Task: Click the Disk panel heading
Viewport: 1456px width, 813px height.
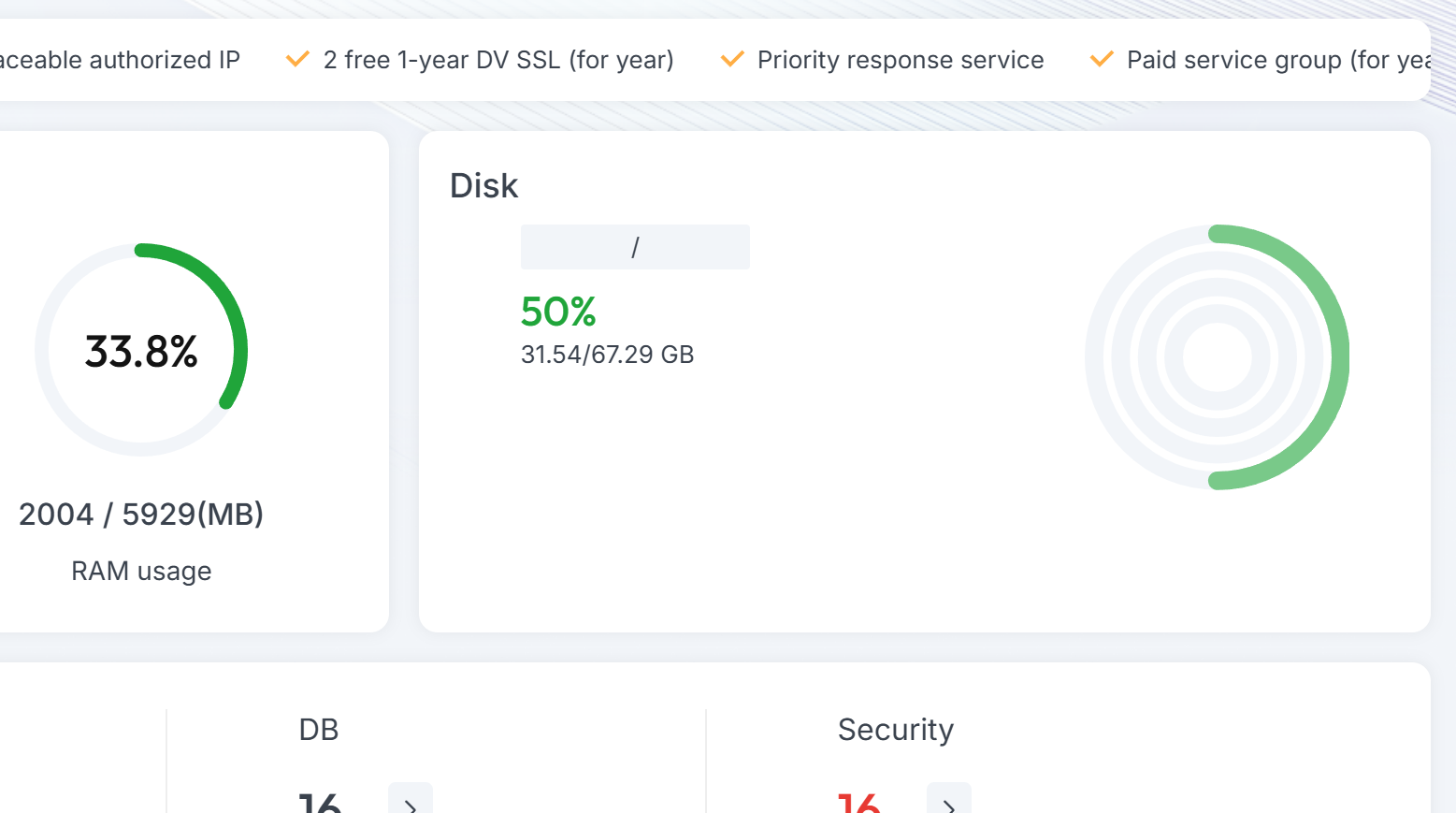Action: (x=483, y=186)
